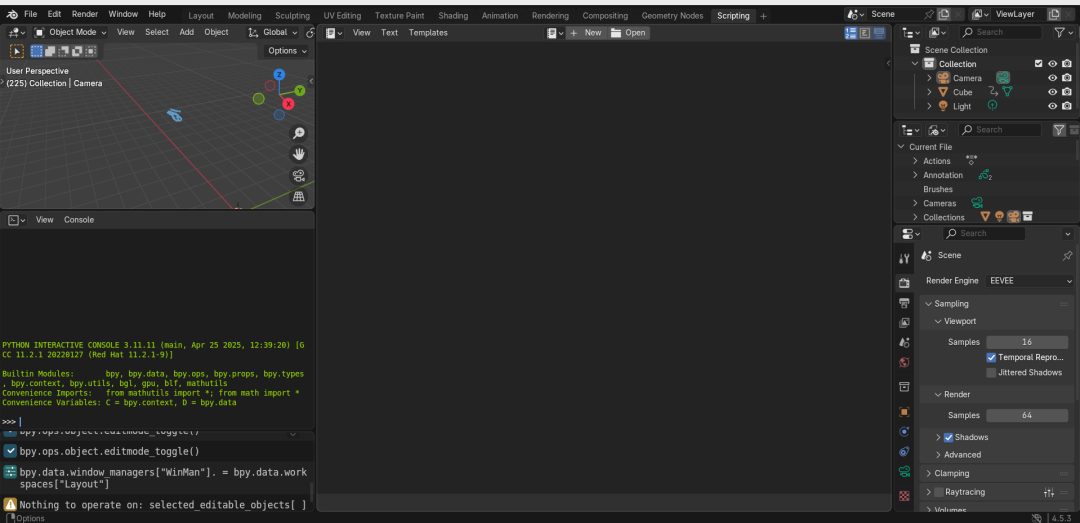
Task: Open the Output properties tab
Action: point(904,302)
